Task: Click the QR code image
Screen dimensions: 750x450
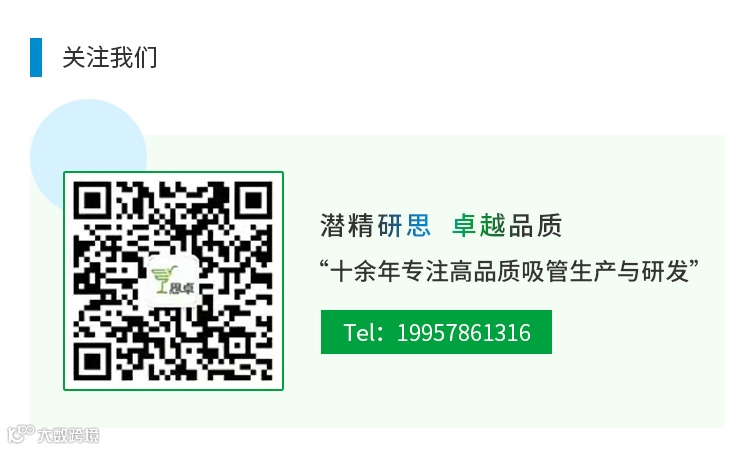Action: 173,281
